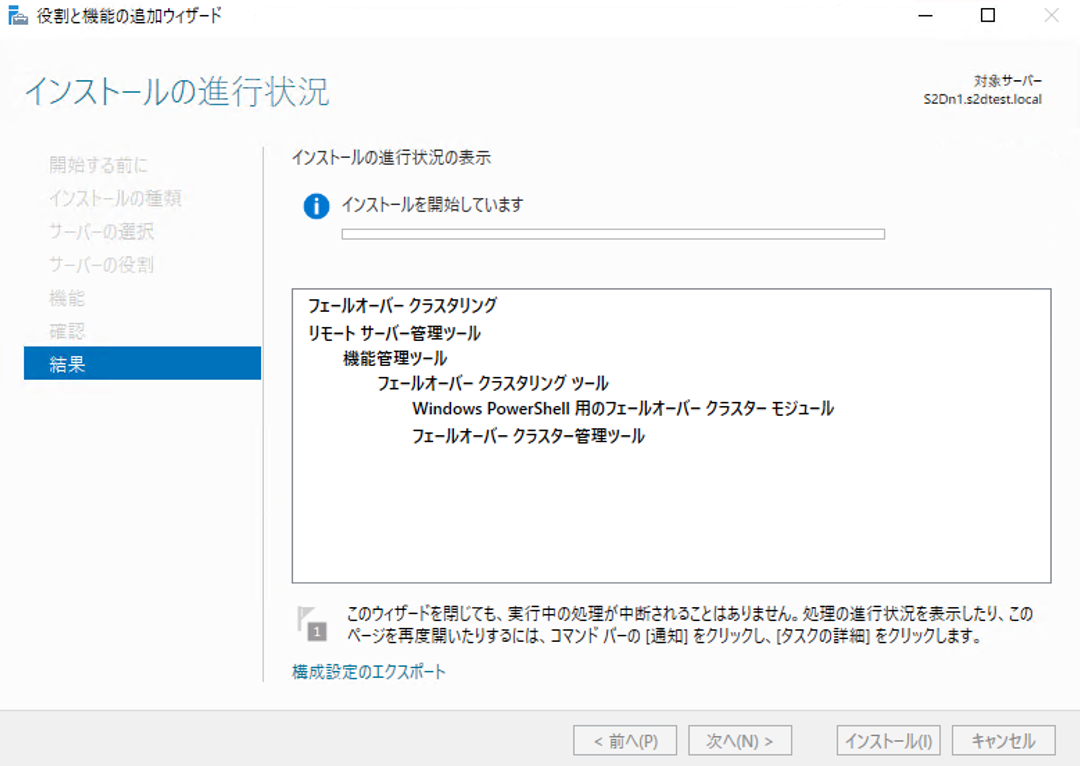Click the 前へ button
1080x766 pixels.
click(x=624, y=740)
